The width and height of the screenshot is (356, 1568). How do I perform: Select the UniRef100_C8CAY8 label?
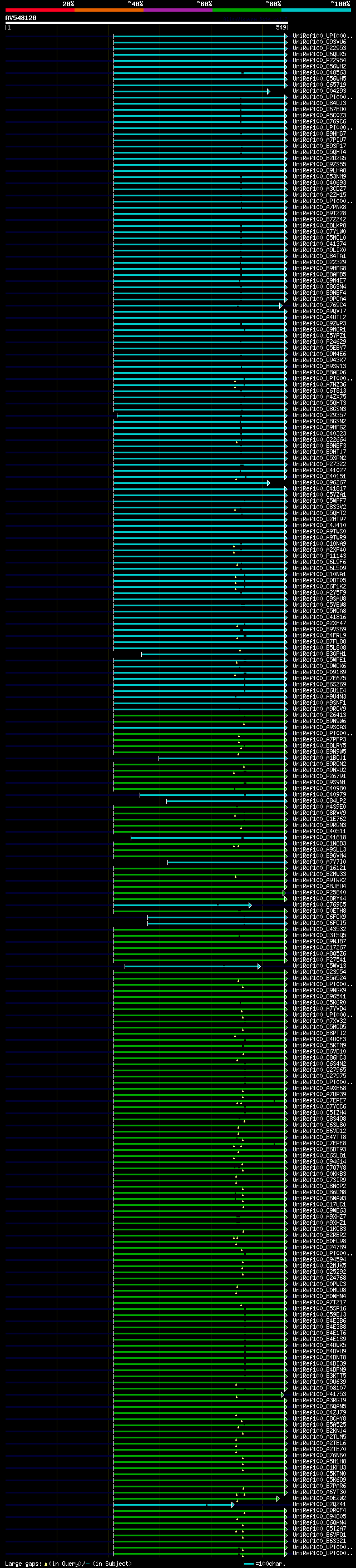point(319,1418)
